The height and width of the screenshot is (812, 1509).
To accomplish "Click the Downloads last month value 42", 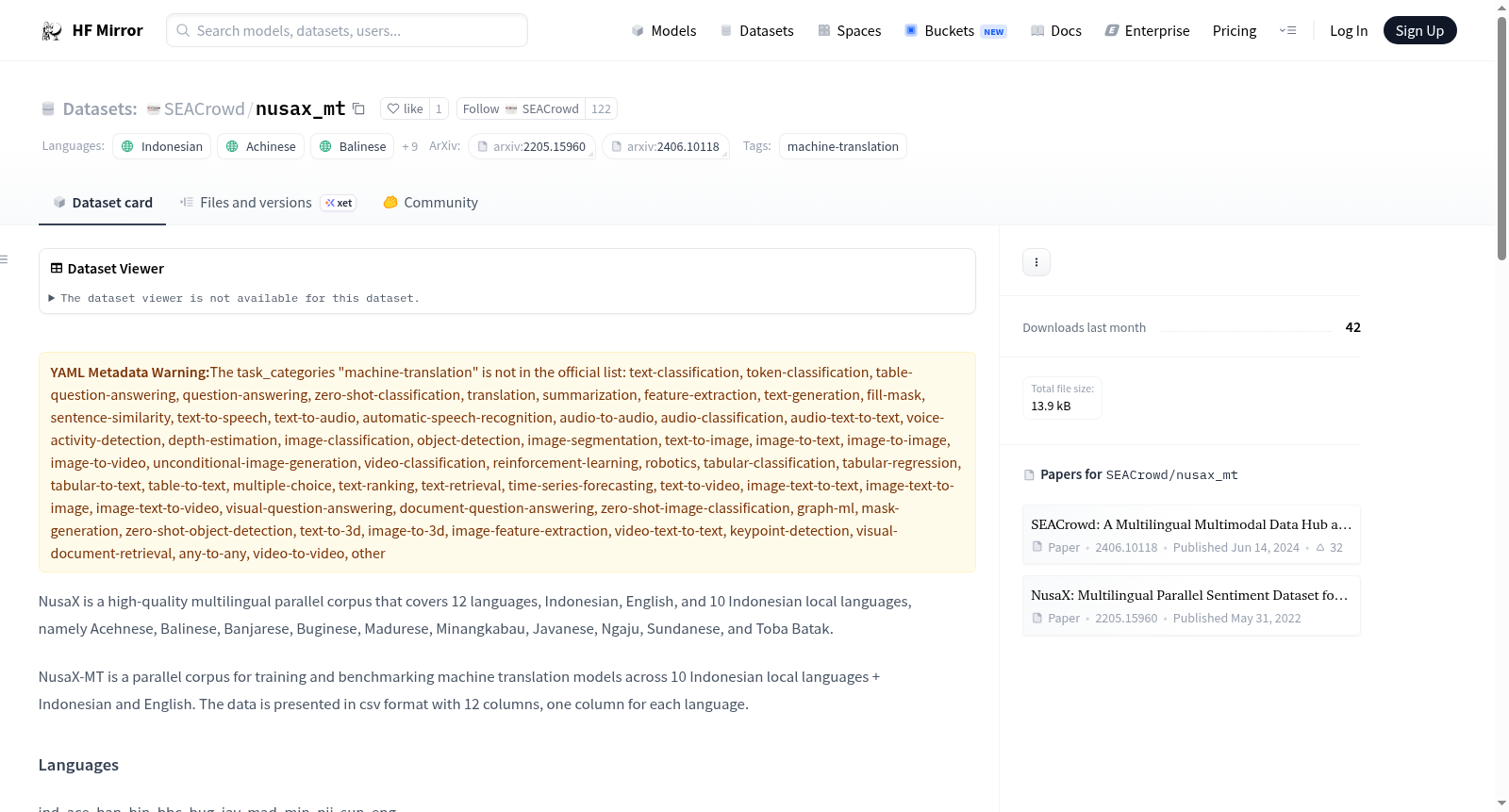I will click(x=1353, y=327).
